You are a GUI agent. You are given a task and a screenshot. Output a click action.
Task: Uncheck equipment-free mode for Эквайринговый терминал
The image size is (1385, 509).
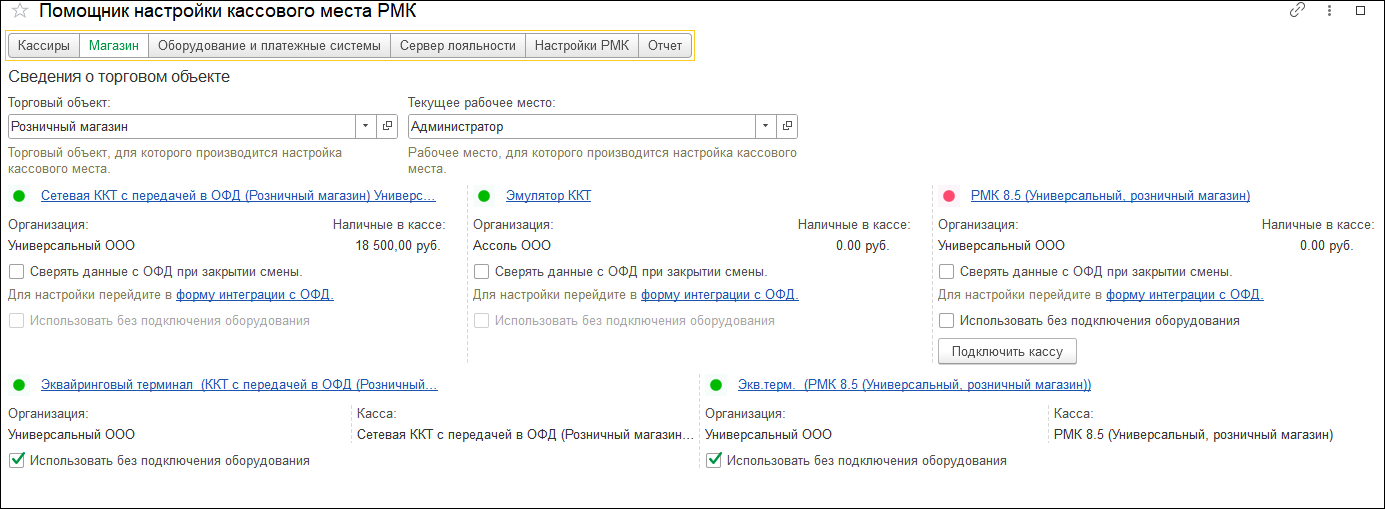pos(17,461)
